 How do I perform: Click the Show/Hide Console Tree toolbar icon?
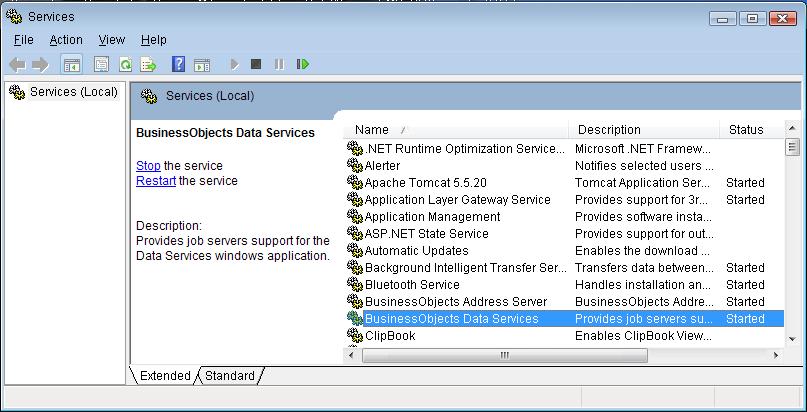point(72,64)
